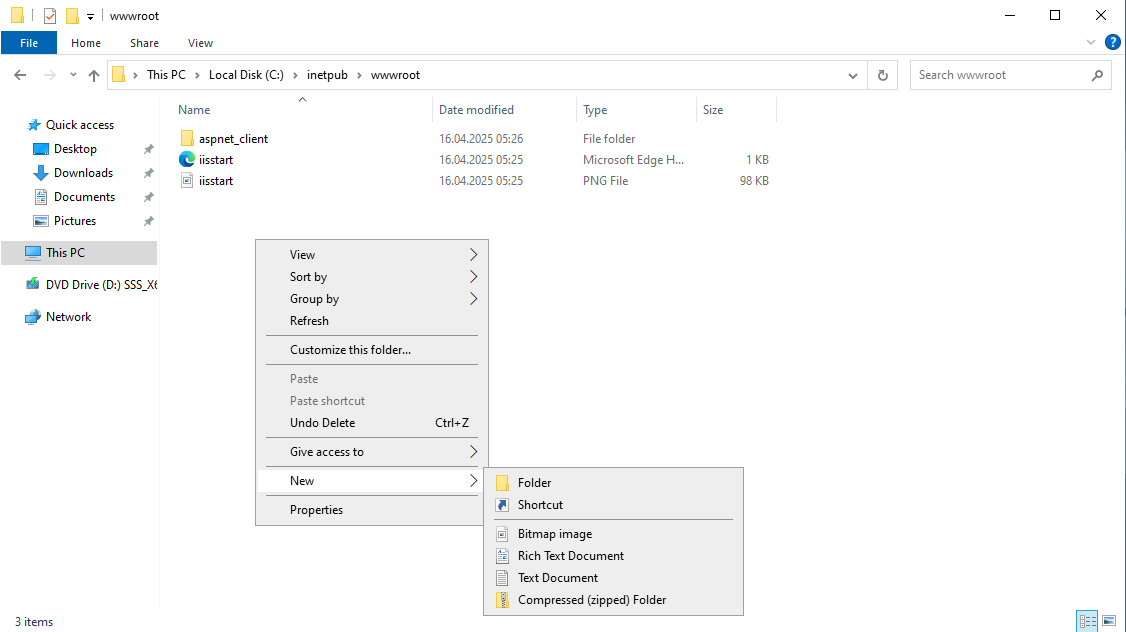Open Help with the question mark icon

coord(1112,42)
